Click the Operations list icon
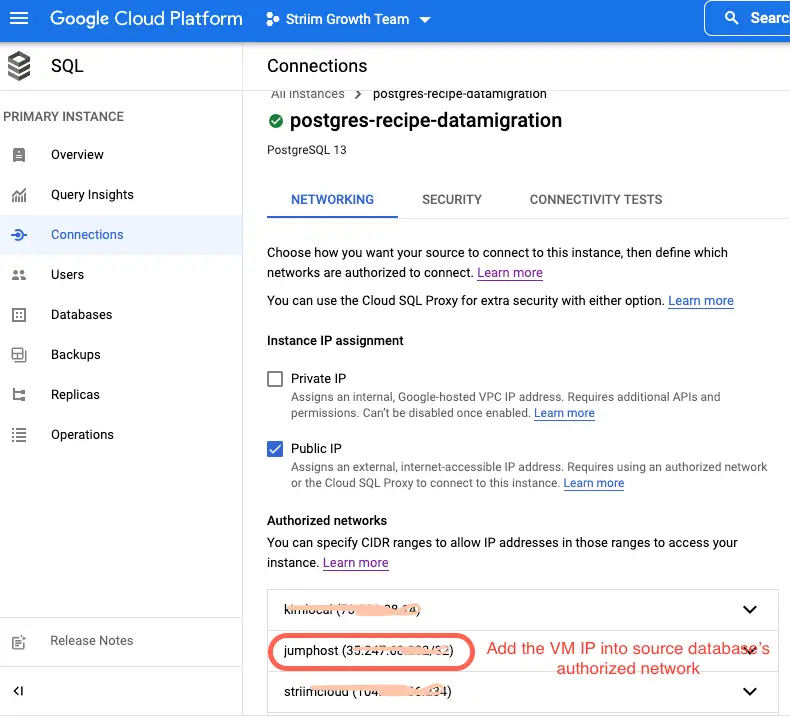This screenshot has height=718, width=790. pyautogui.click(x=19, y=435)
